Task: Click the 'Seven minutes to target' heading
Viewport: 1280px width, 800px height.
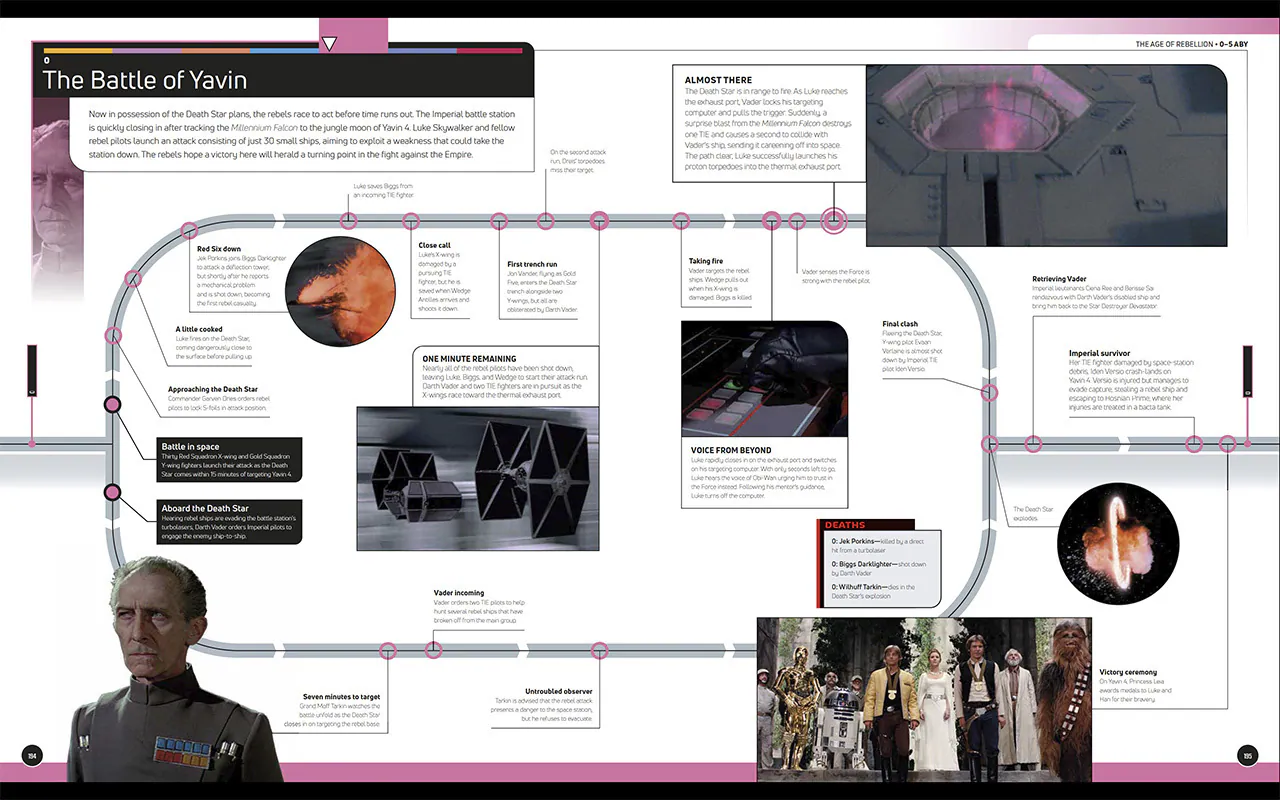Action: pyautogui.click(x=342, y=697)
